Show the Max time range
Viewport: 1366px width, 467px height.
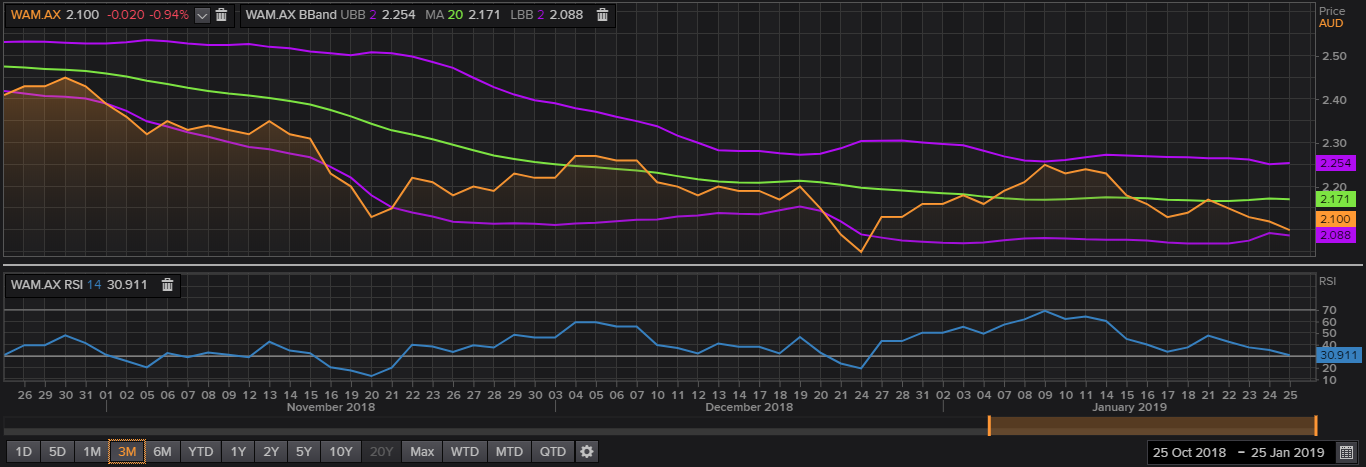[422, 452]
